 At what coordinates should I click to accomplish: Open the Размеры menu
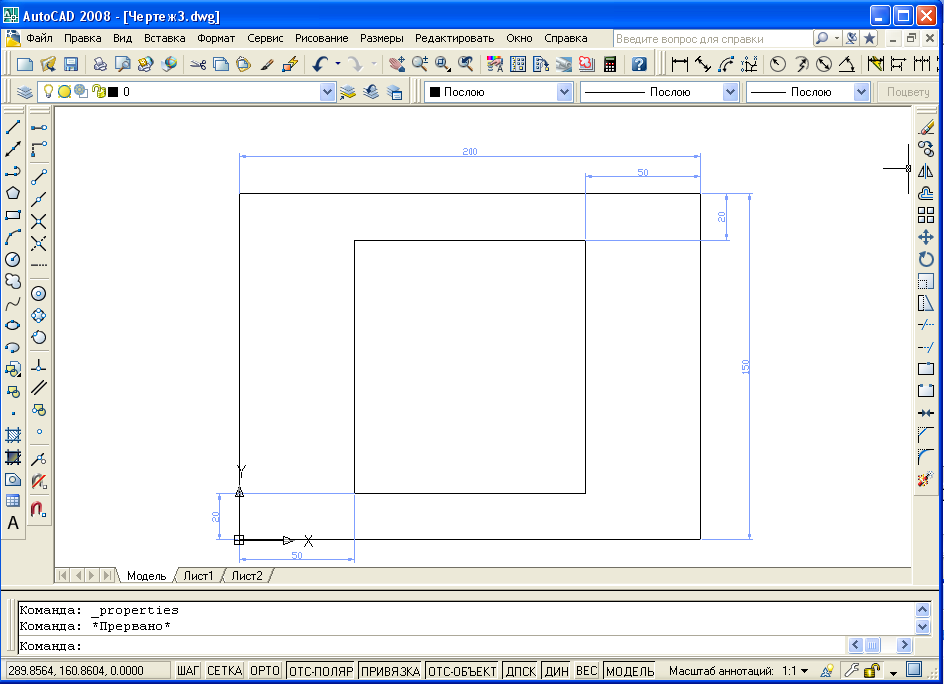pyautogui.click(x=382, y=38)
